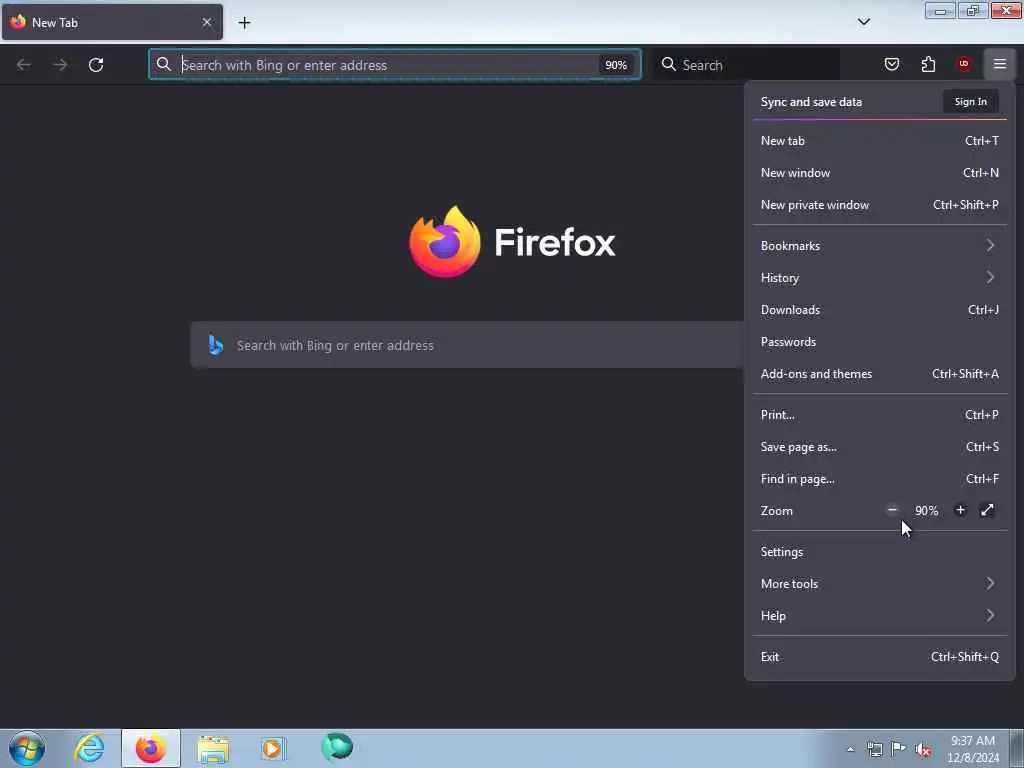Image resolution: width=1024 pixels, height=768 pixels.
Task: Expand the History submenu
Action: [x=880, y=278]
